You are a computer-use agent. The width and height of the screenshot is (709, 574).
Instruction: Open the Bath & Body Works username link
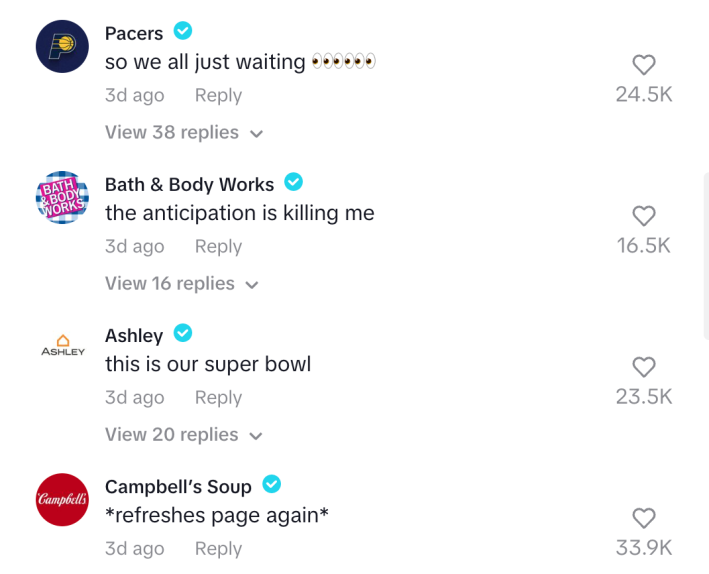tap(189, 184)
